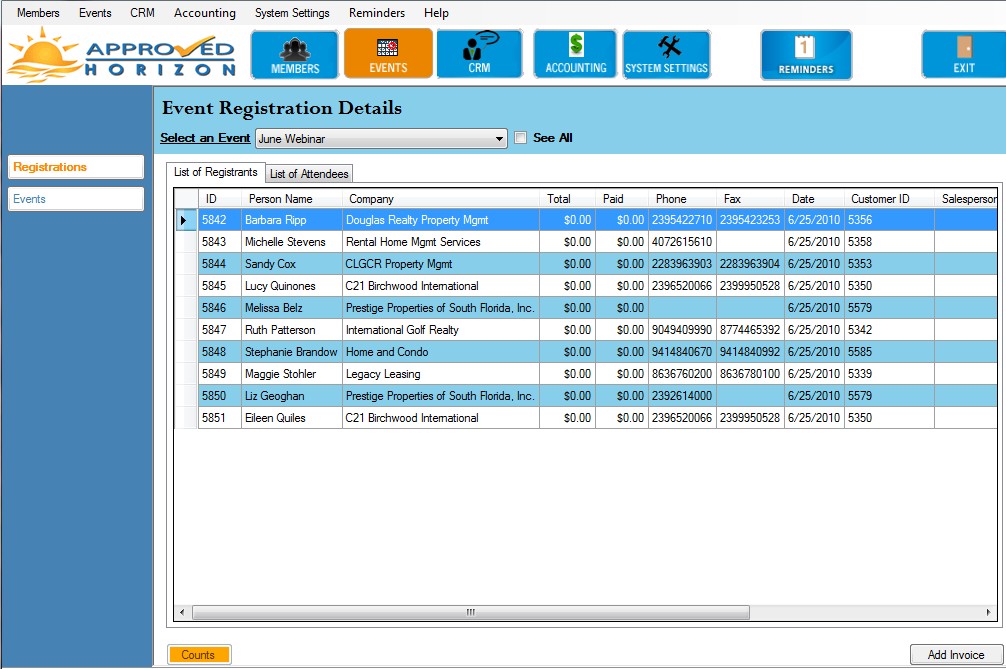Click the Events calendar toolbar icon
This screenshot has height=669, width=1006.
pyautogui.click(x=388, y=54)
